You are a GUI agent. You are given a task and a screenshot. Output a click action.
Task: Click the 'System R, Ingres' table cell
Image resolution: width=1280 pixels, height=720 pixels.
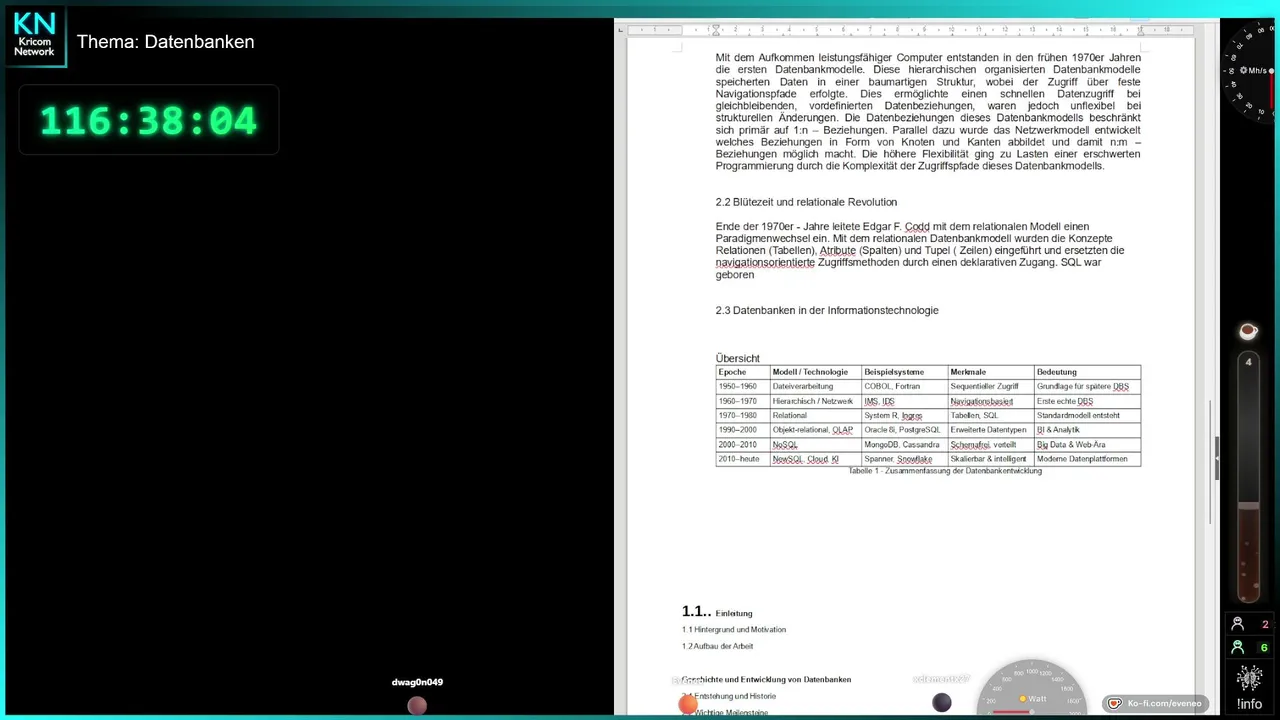[905, 415]
